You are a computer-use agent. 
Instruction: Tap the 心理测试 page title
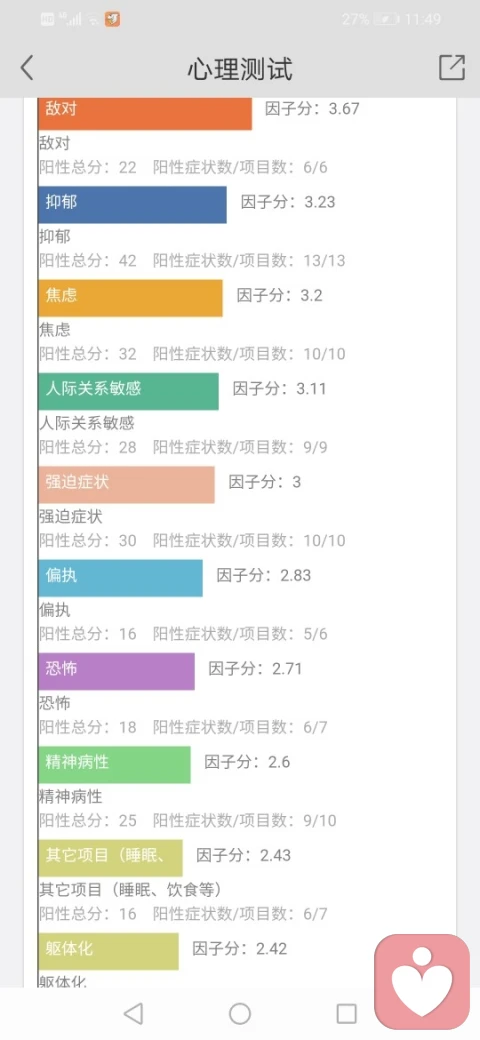tap(239, 68)
